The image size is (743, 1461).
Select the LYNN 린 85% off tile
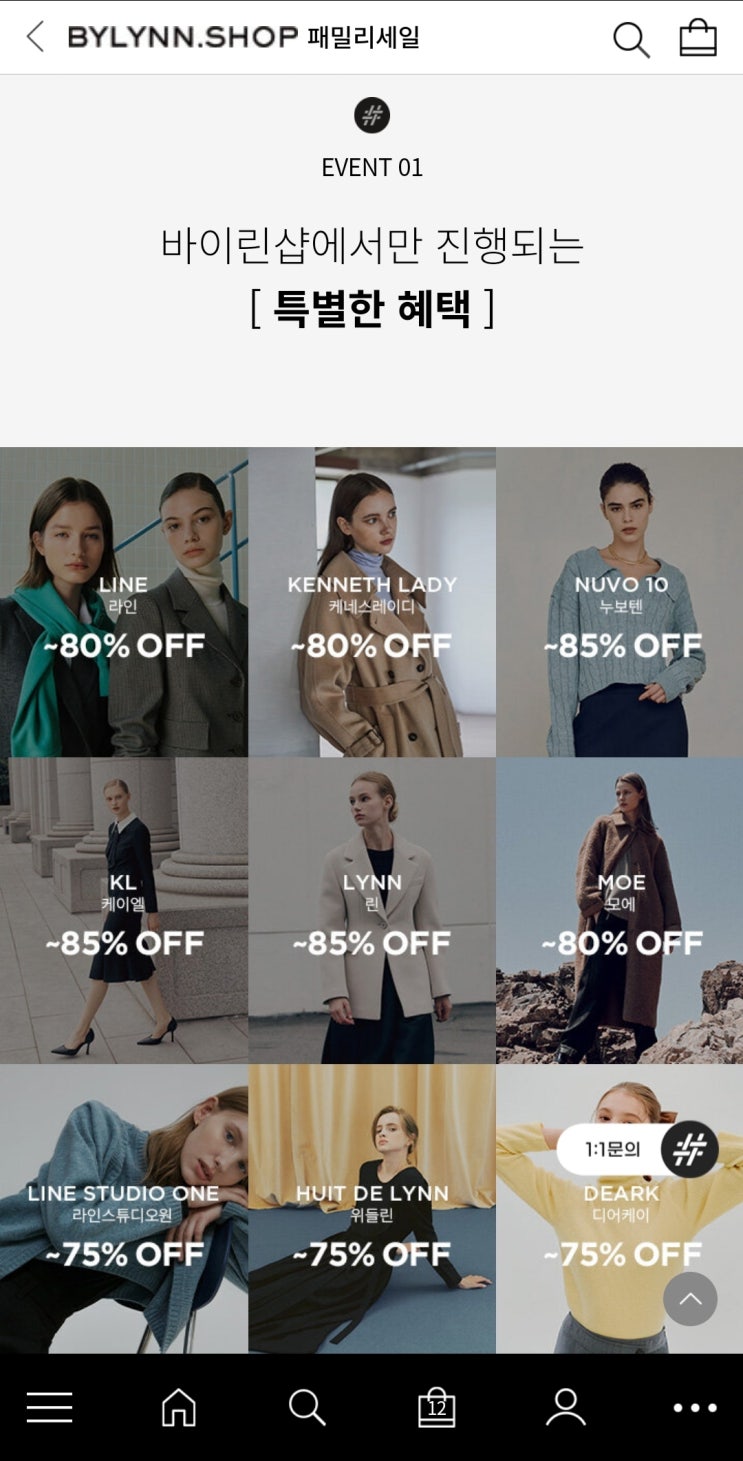(x=372, y=910)
